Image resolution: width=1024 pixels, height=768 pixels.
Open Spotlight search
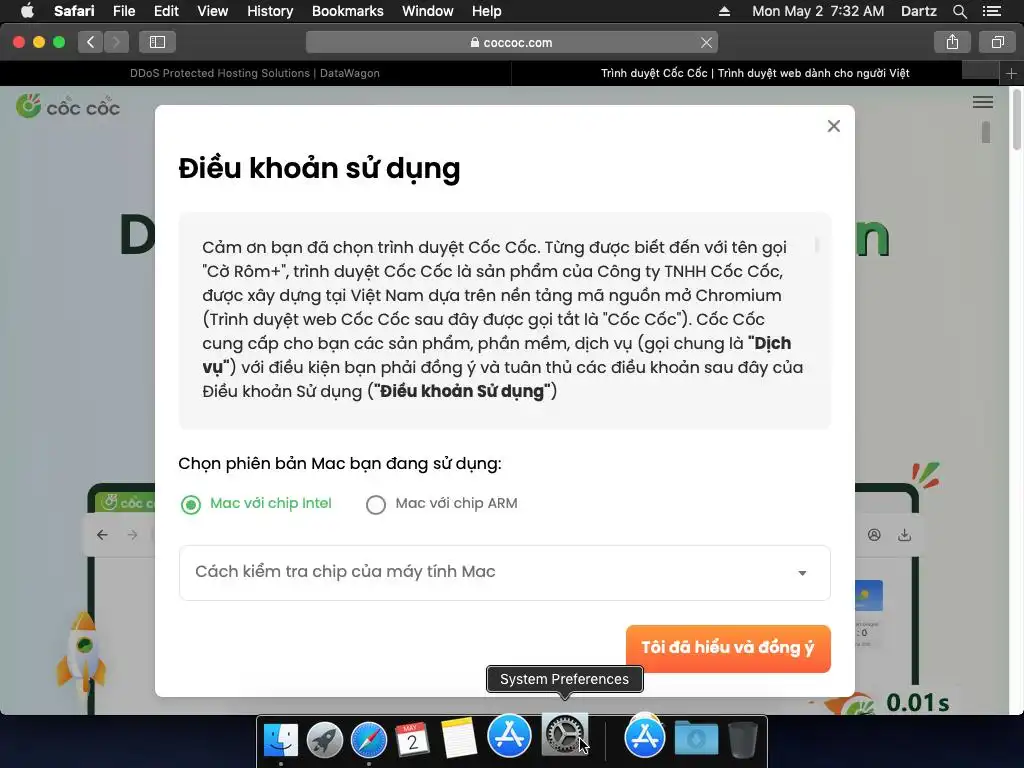coord(959,11)
